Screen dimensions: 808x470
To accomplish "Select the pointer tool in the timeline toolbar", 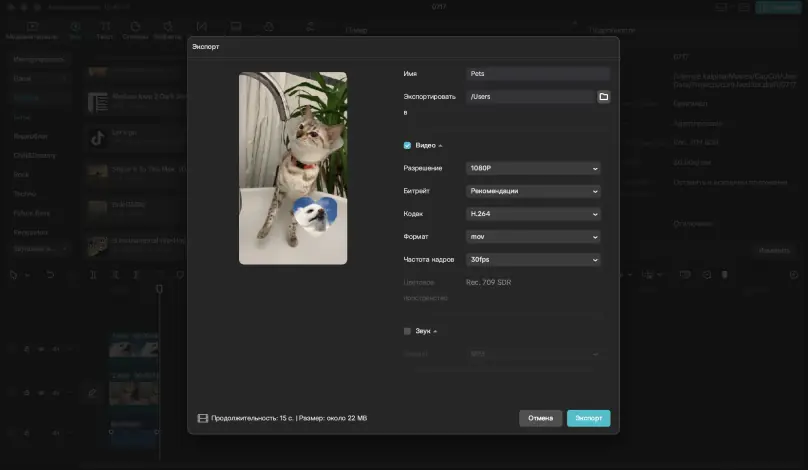I will (13, 275).
